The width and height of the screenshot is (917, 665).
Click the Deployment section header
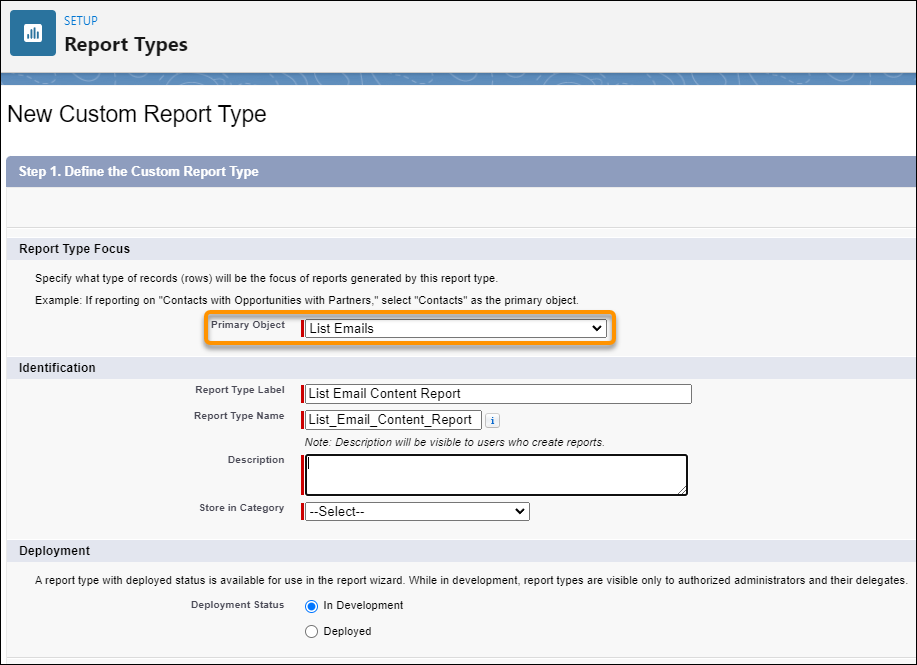click(55, 551)
